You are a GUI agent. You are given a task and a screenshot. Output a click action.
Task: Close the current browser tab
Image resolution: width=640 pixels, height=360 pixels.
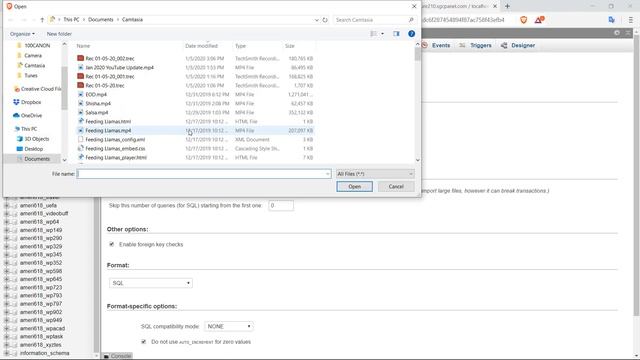(495, 6)
